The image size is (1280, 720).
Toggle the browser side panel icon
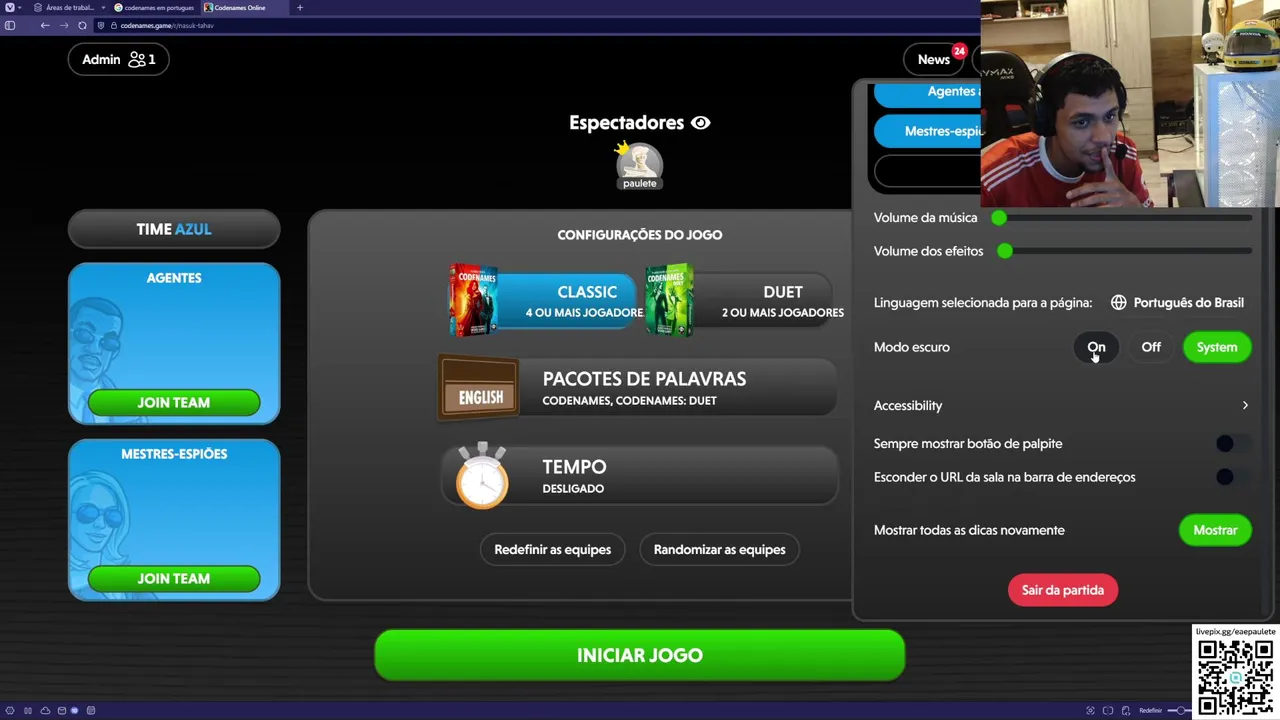(x=10, y=25)
